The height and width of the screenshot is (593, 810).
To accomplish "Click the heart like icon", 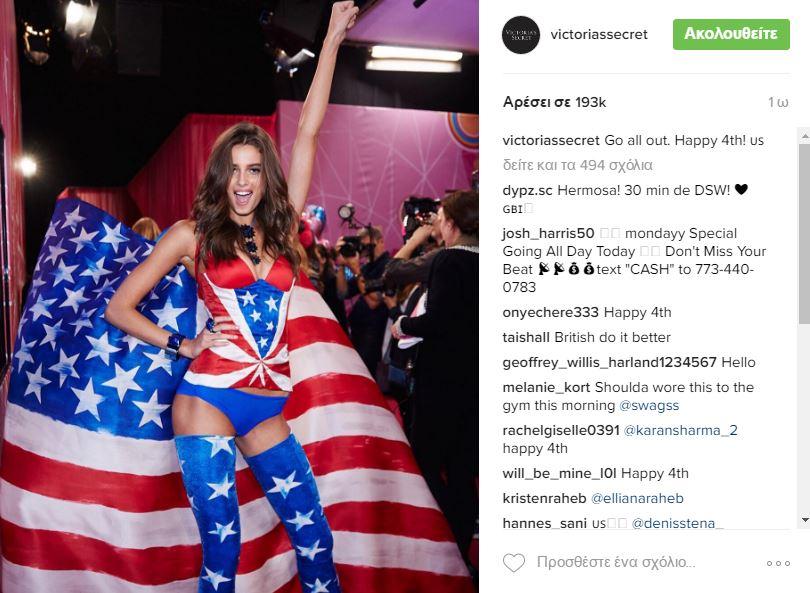I will 513,563.
